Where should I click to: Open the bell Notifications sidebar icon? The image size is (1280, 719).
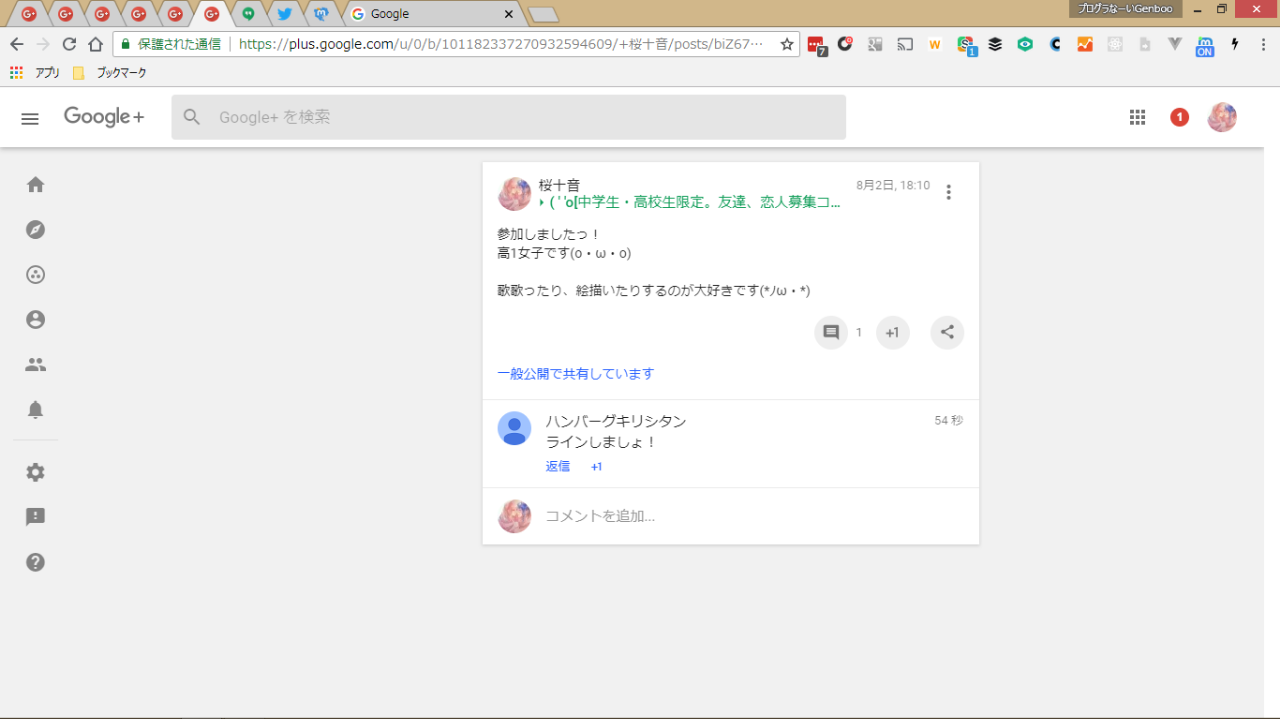click(x=35, y=410)
